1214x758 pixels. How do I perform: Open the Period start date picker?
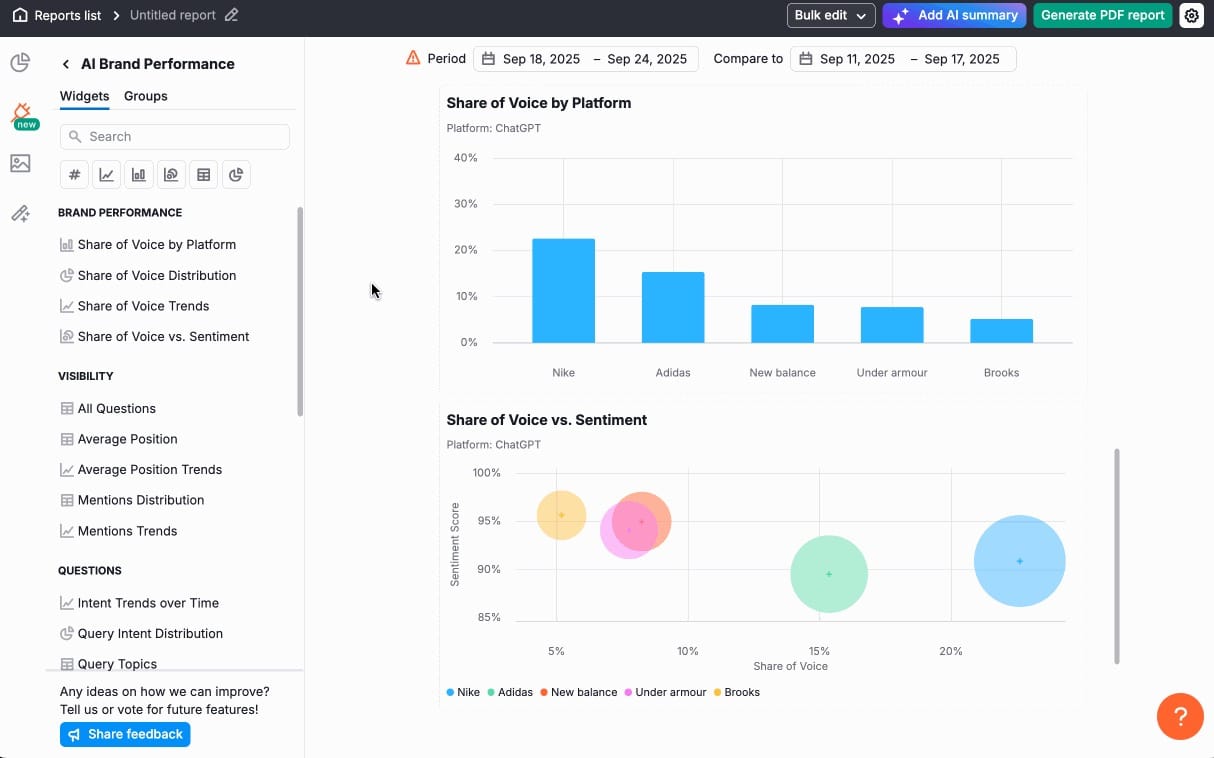click(x=541, y=59)
